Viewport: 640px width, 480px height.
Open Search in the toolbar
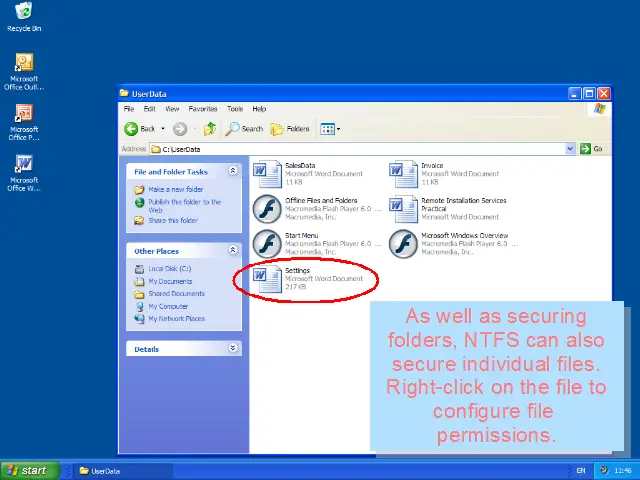[244, 129]
